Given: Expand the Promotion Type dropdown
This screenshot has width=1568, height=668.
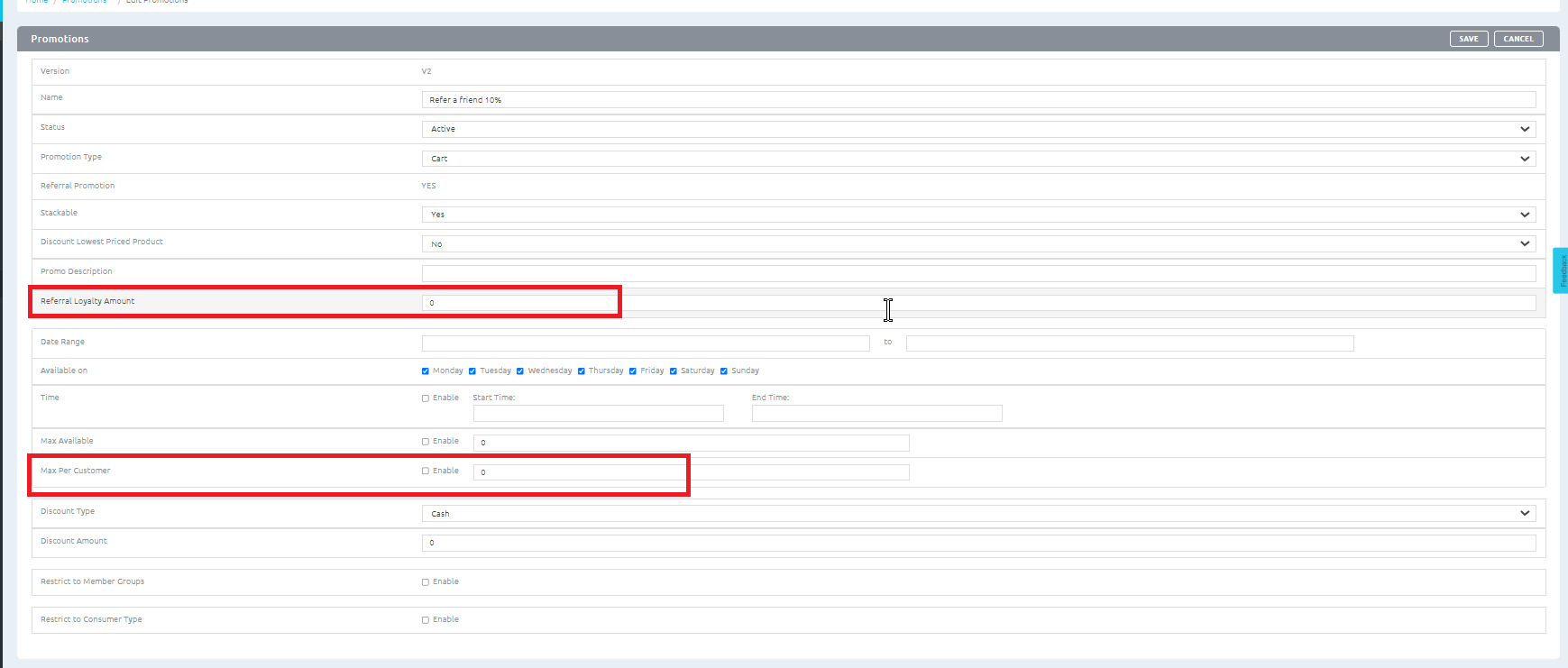Looking at the screenshot, I should tap(977, 159).
